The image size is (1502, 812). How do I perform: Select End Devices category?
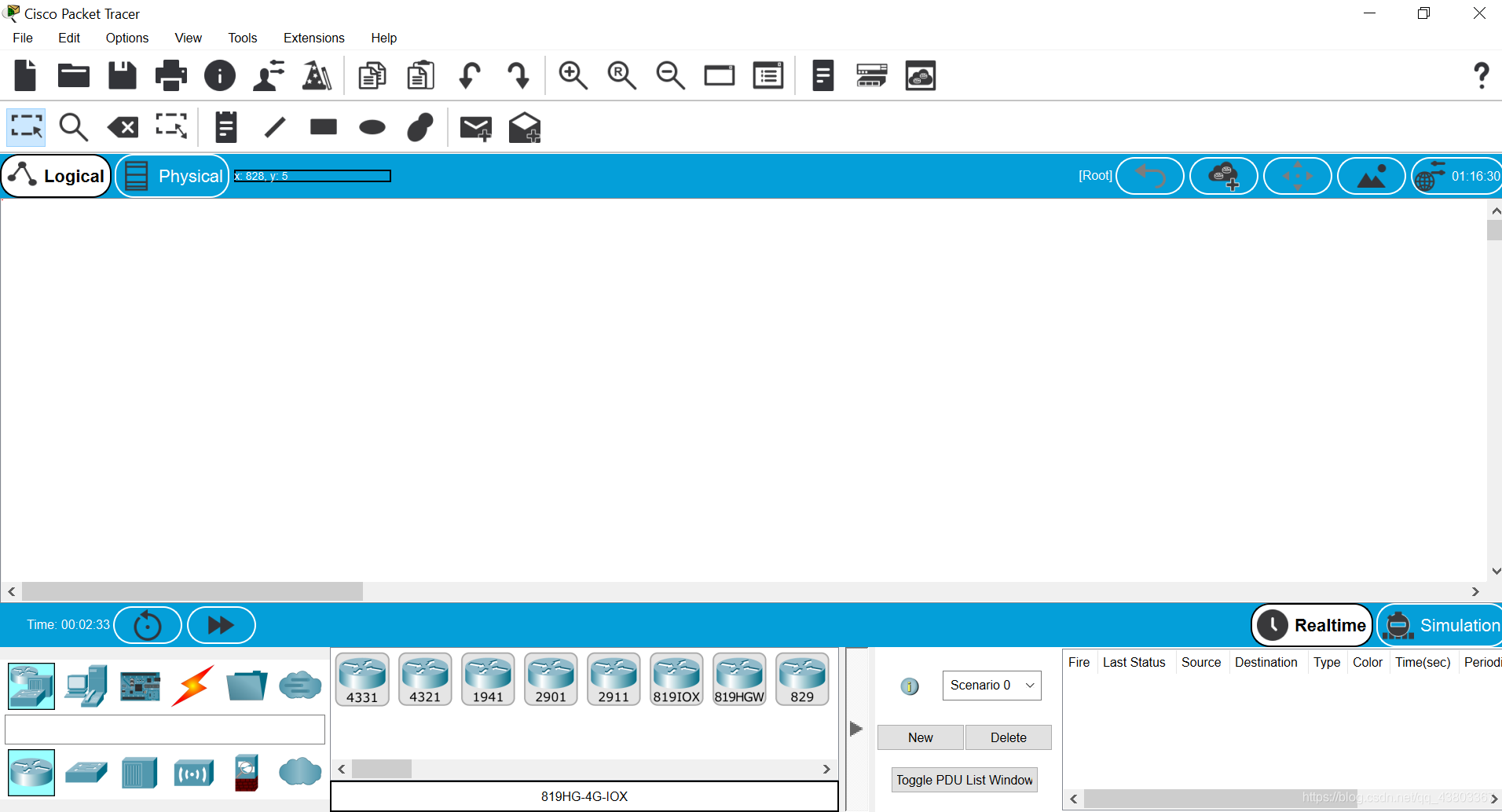(86, 686)
